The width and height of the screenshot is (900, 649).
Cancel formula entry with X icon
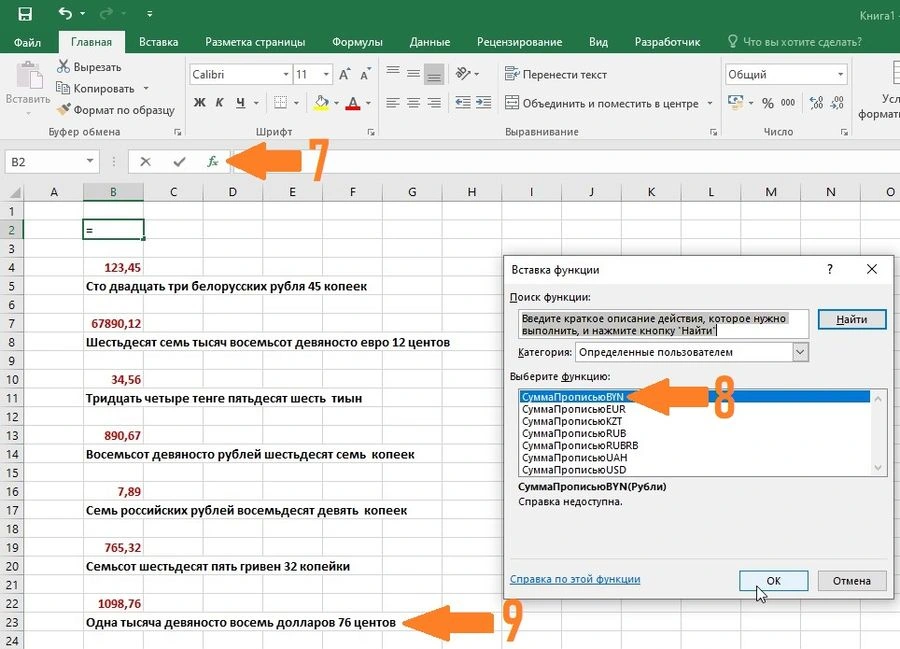(x=146, y=161)
